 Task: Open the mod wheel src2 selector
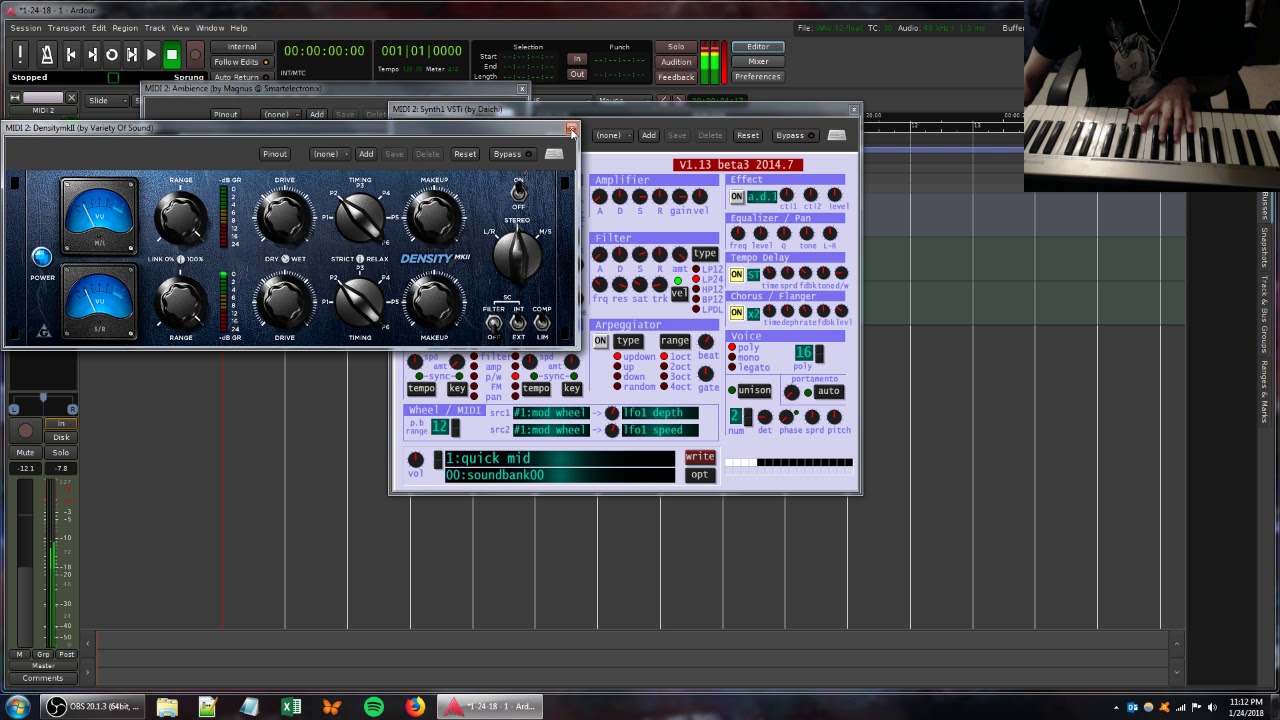coord(550,430)
